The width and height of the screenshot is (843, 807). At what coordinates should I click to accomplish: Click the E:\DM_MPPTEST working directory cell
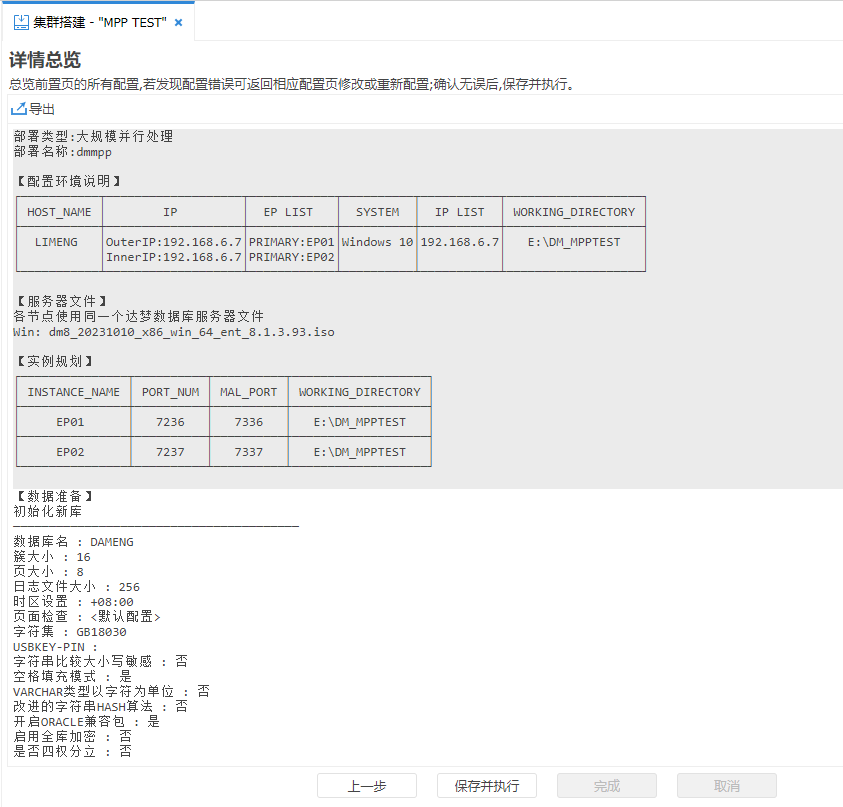click(573, 242)
